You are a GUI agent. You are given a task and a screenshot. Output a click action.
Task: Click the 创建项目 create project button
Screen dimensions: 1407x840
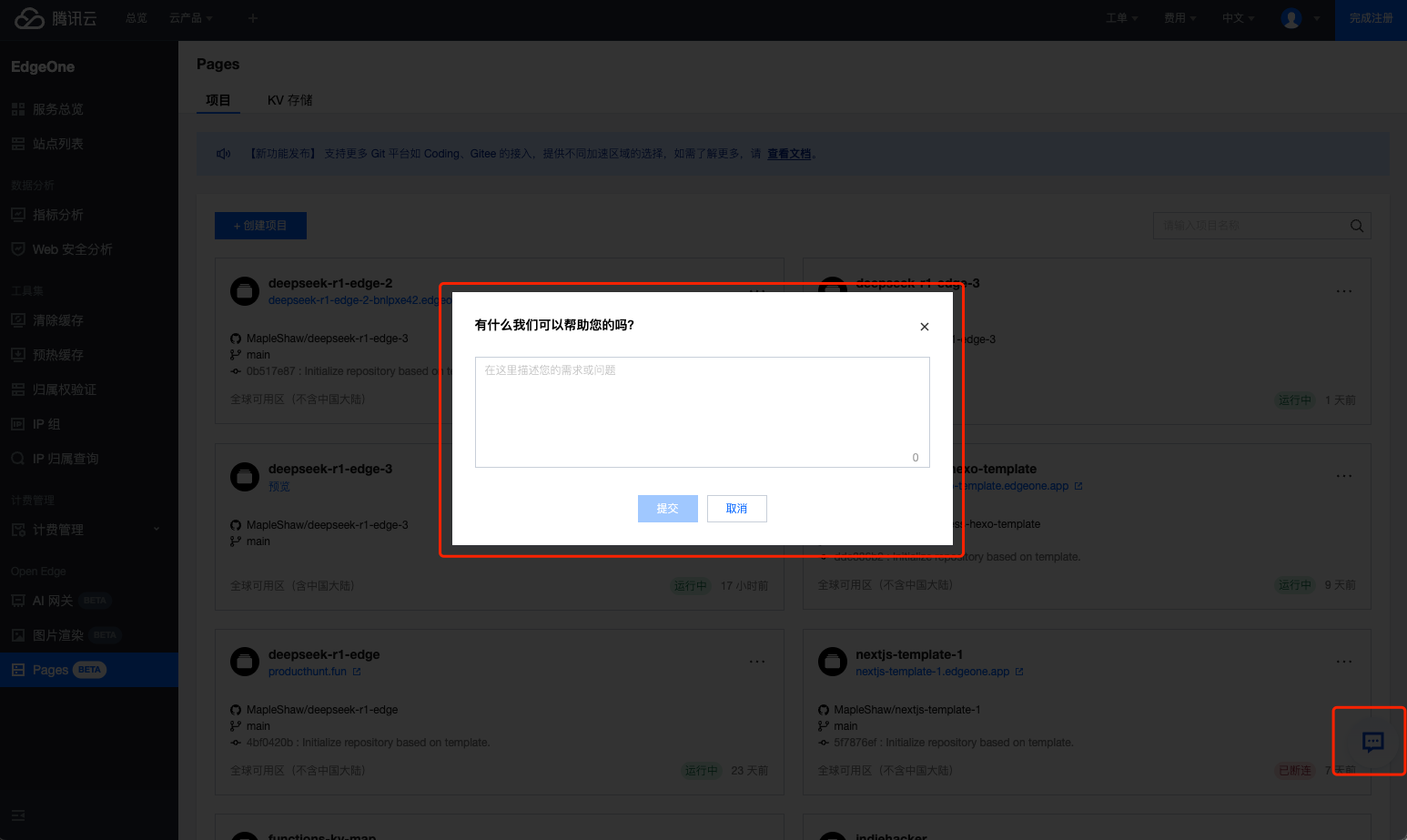click(x=260, y=226)
